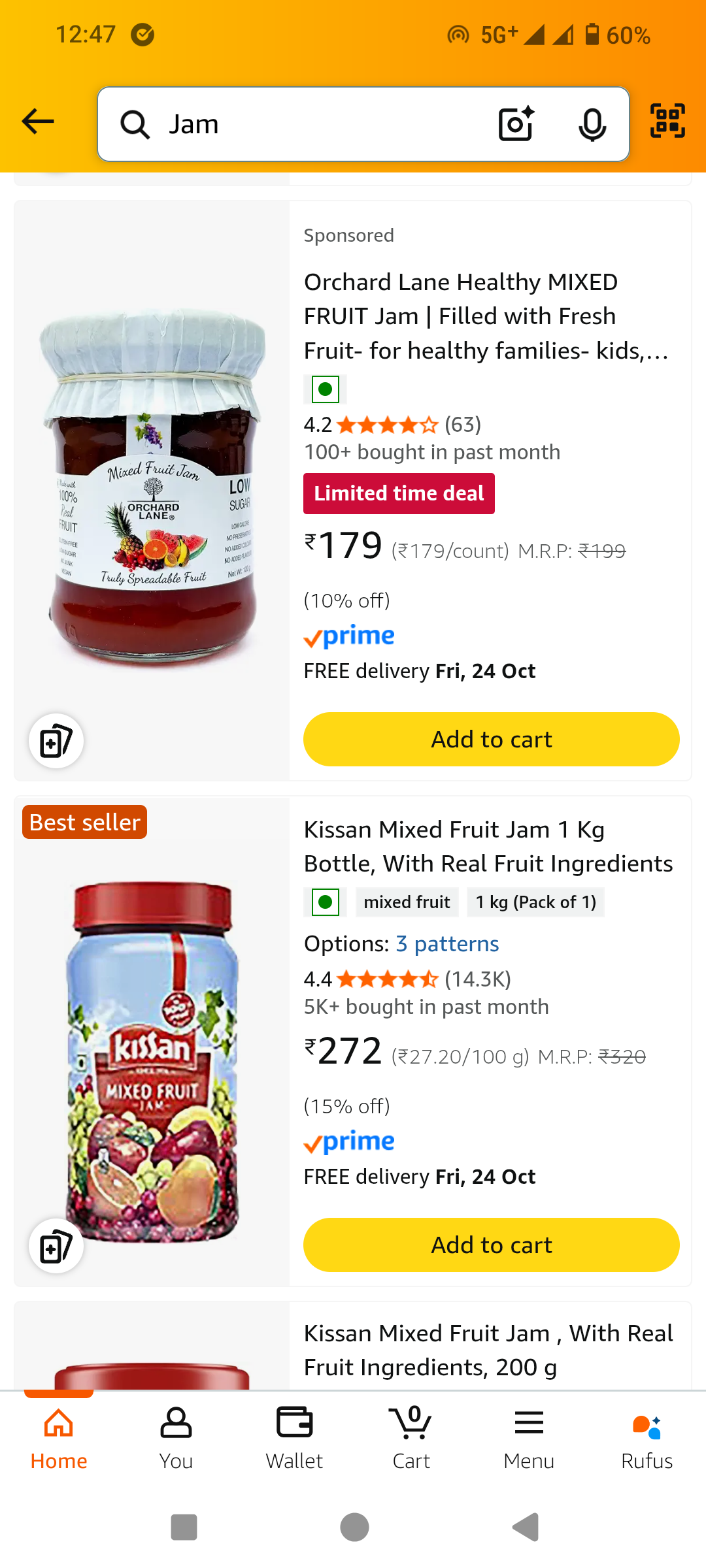
Task: Open the Menu tab
Action: (x=529, y=1439)
